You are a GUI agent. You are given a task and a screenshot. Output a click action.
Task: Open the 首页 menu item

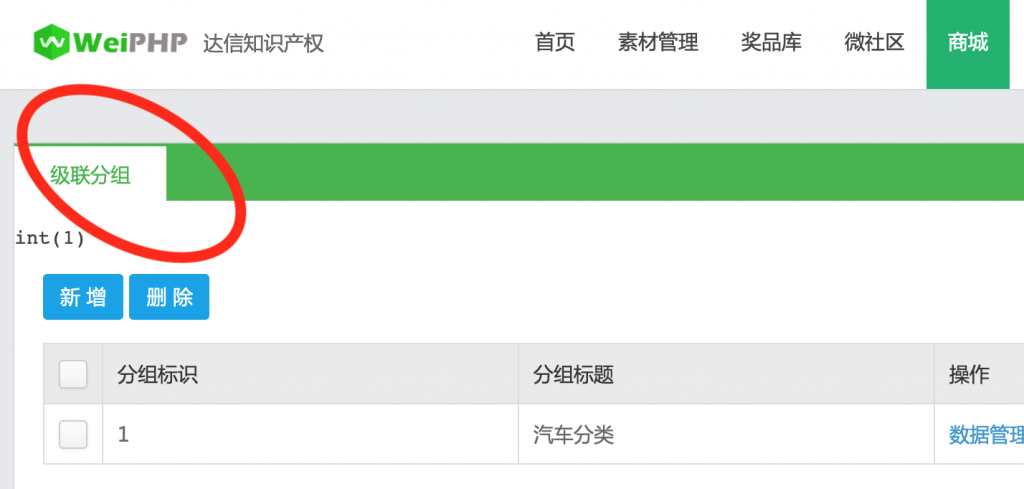coord(555,43)
